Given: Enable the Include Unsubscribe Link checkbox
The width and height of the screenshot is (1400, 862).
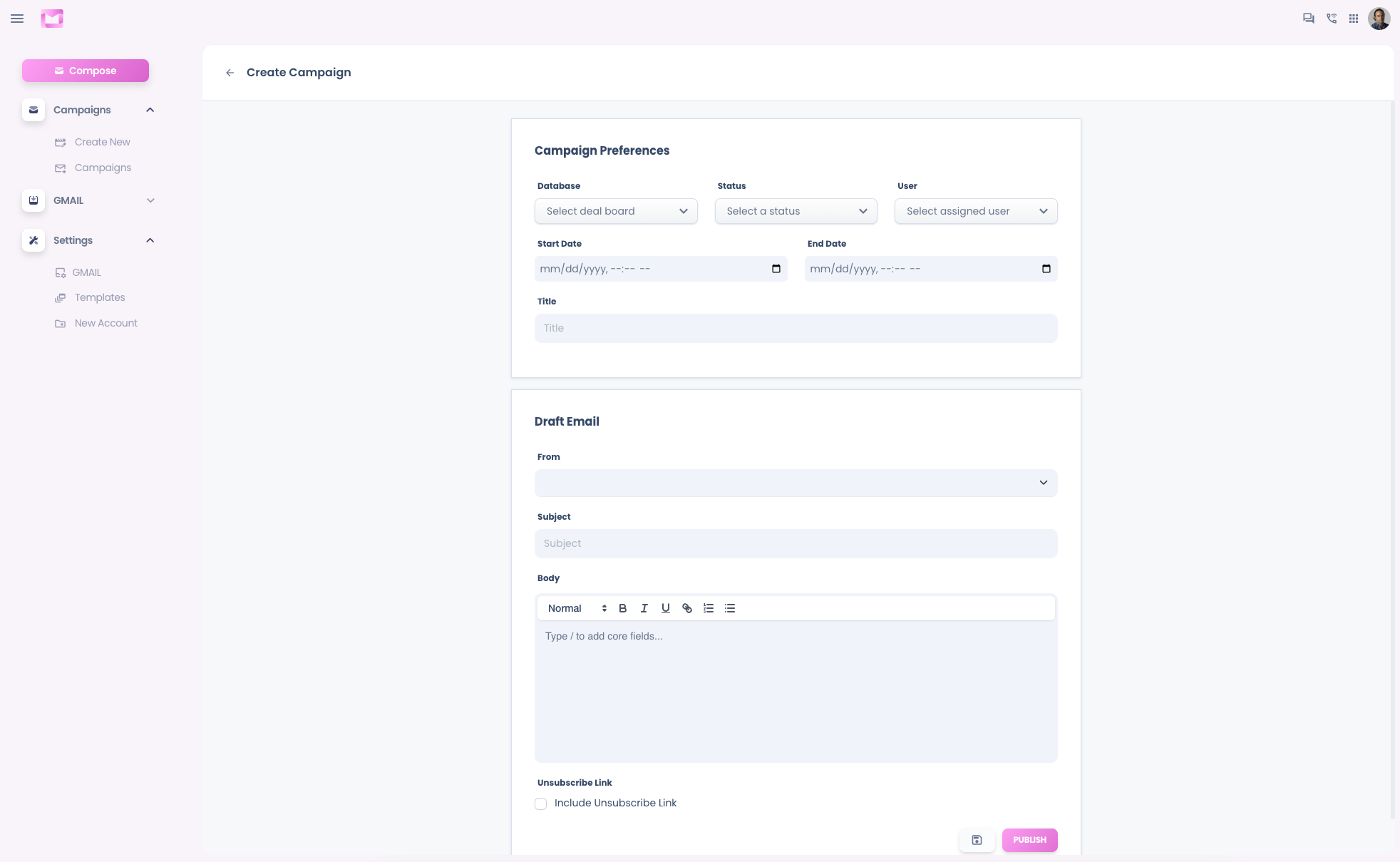Looking at the screenshot, I should 541,804.
